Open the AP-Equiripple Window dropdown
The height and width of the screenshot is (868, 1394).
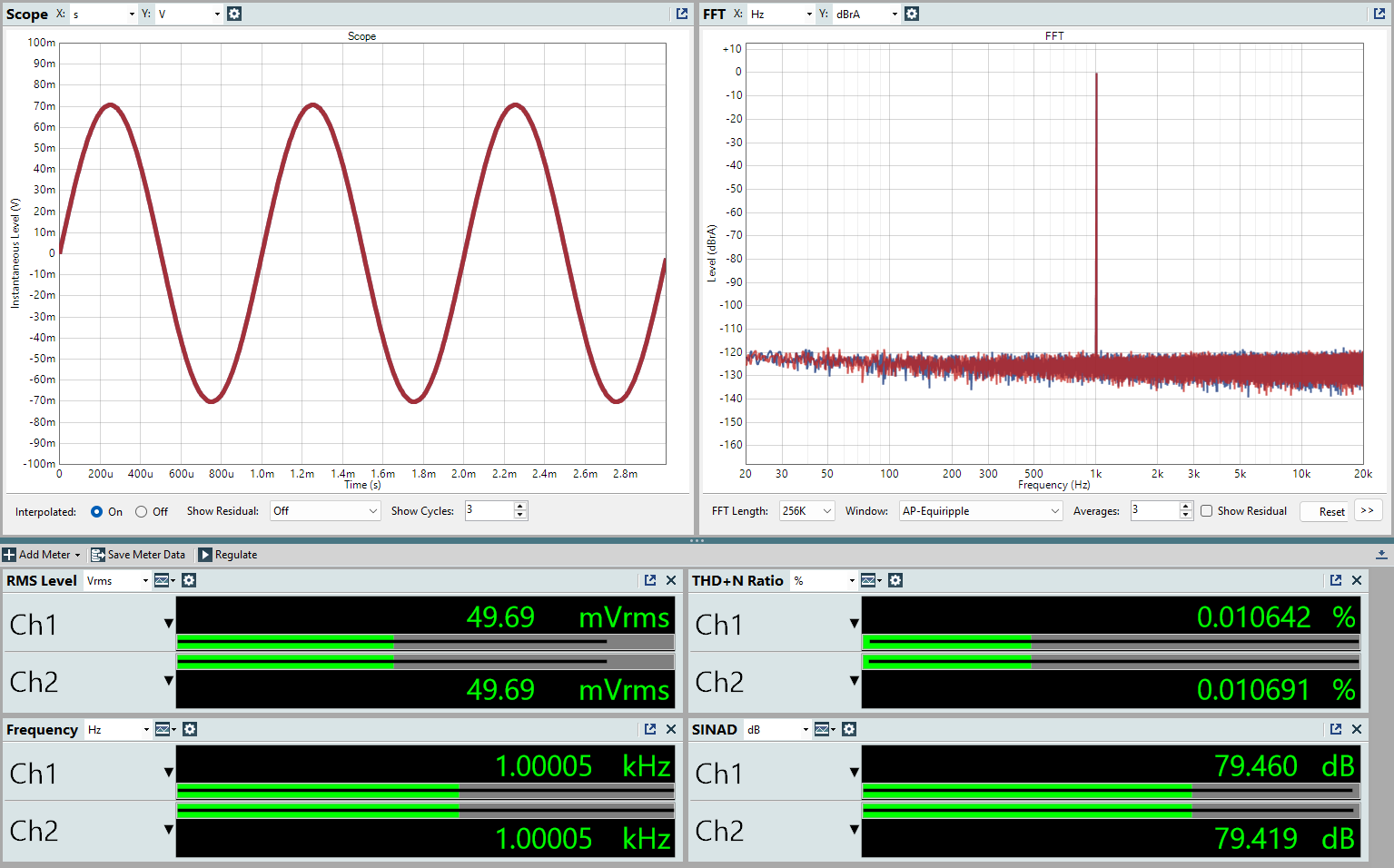pos(980,511)
